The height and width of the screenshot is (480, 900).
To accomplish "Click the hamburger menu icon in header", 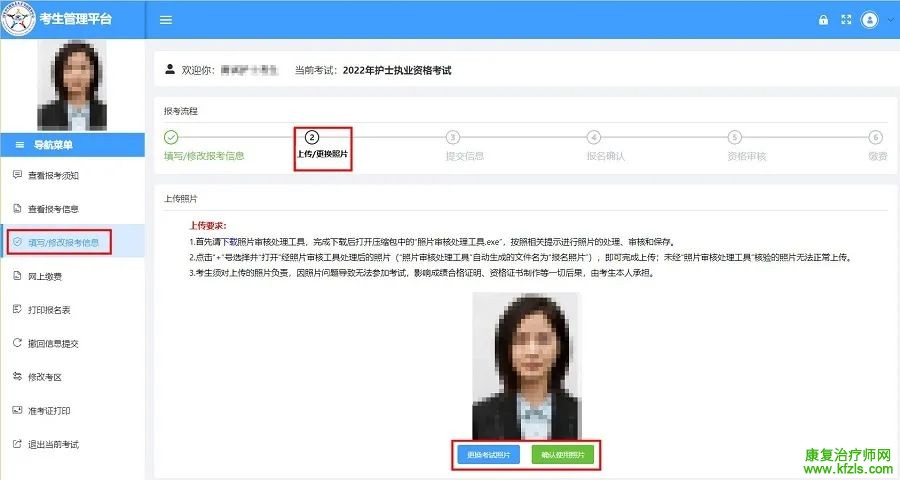I will click(x=166, y=20).
